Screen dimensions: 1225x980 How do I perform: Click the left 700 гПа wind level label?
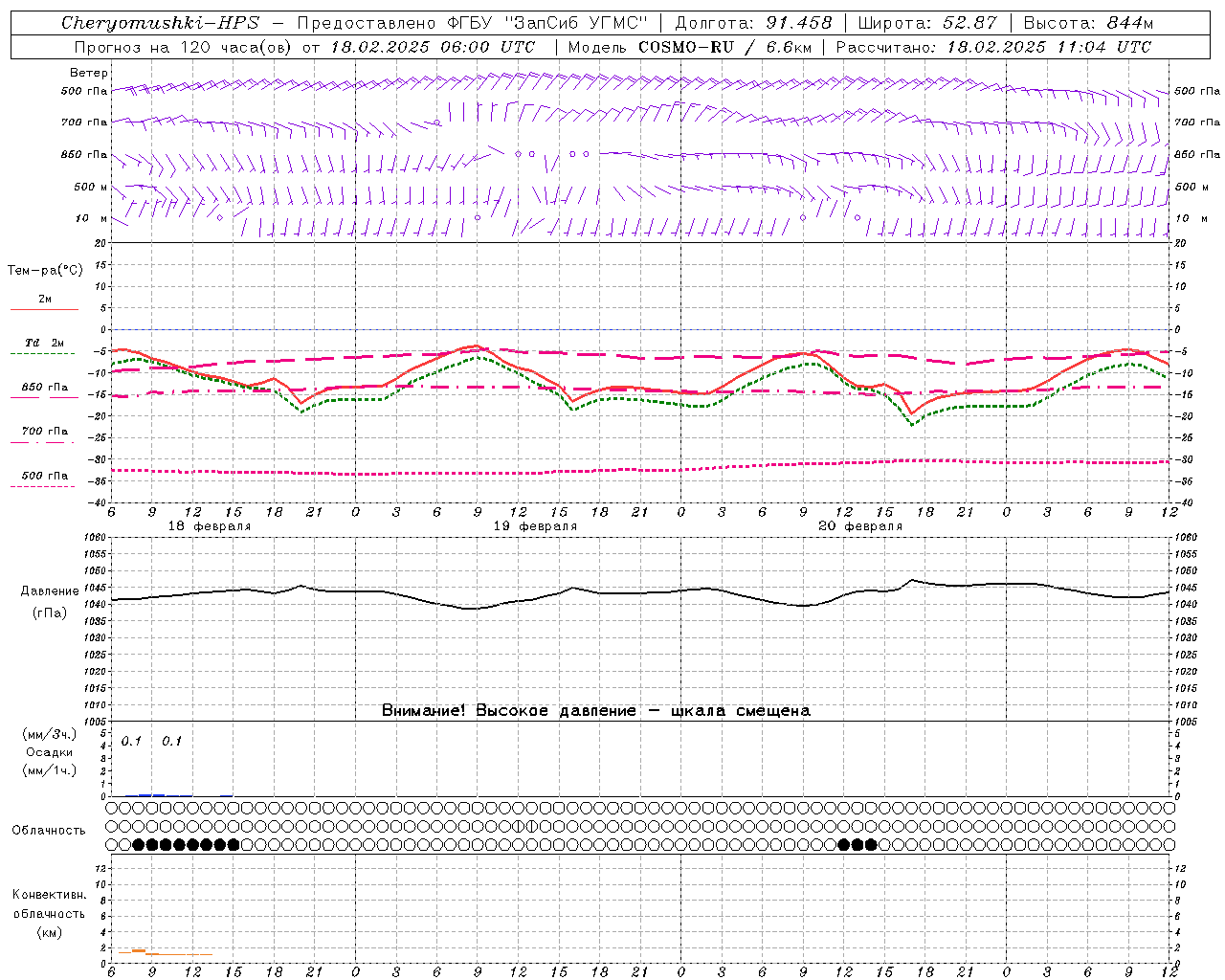click(x=84, y=122)
